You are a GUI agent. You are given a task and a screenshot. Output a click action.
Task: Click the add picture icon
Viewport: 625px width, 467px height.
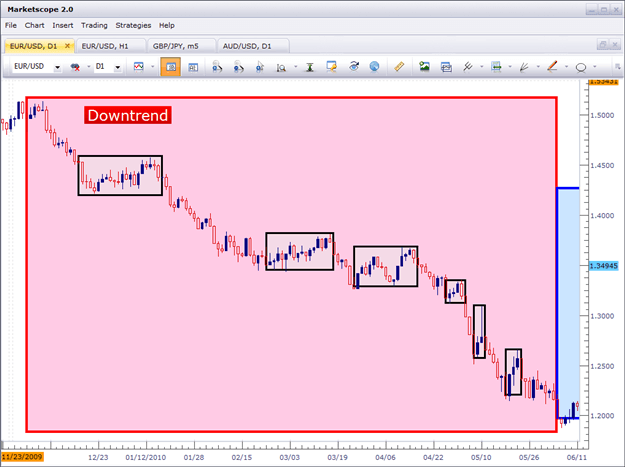point(424,67)
